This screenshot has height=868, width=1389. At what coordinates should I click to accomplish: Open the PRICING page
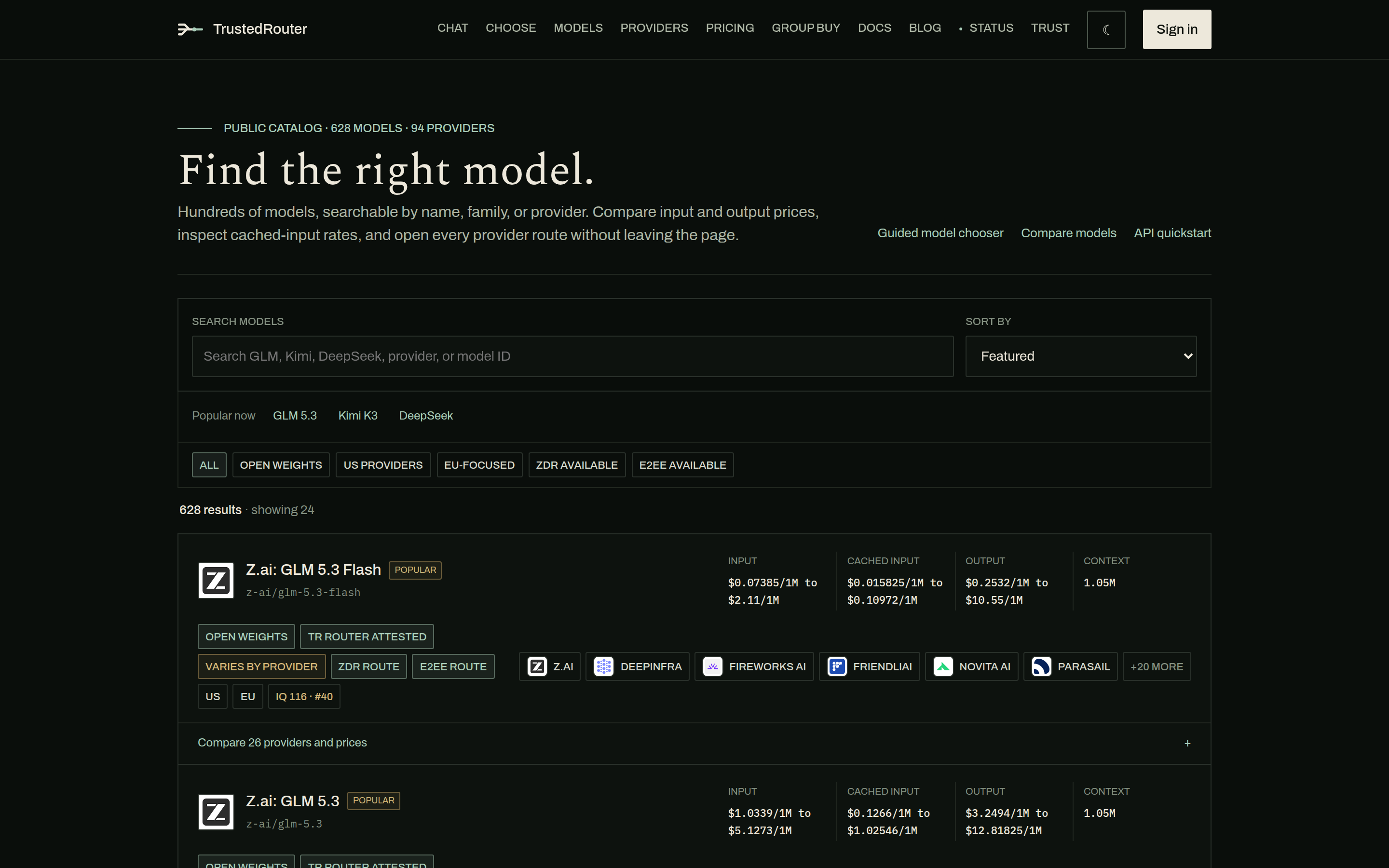730,28
